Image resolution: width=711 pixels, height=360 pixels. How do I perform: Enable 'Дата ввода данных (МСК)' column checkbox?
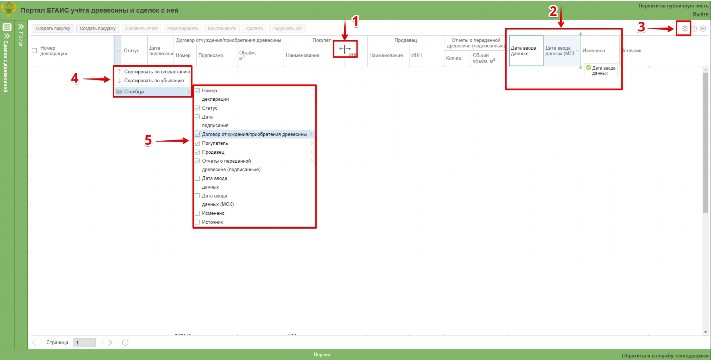point(197,196)
